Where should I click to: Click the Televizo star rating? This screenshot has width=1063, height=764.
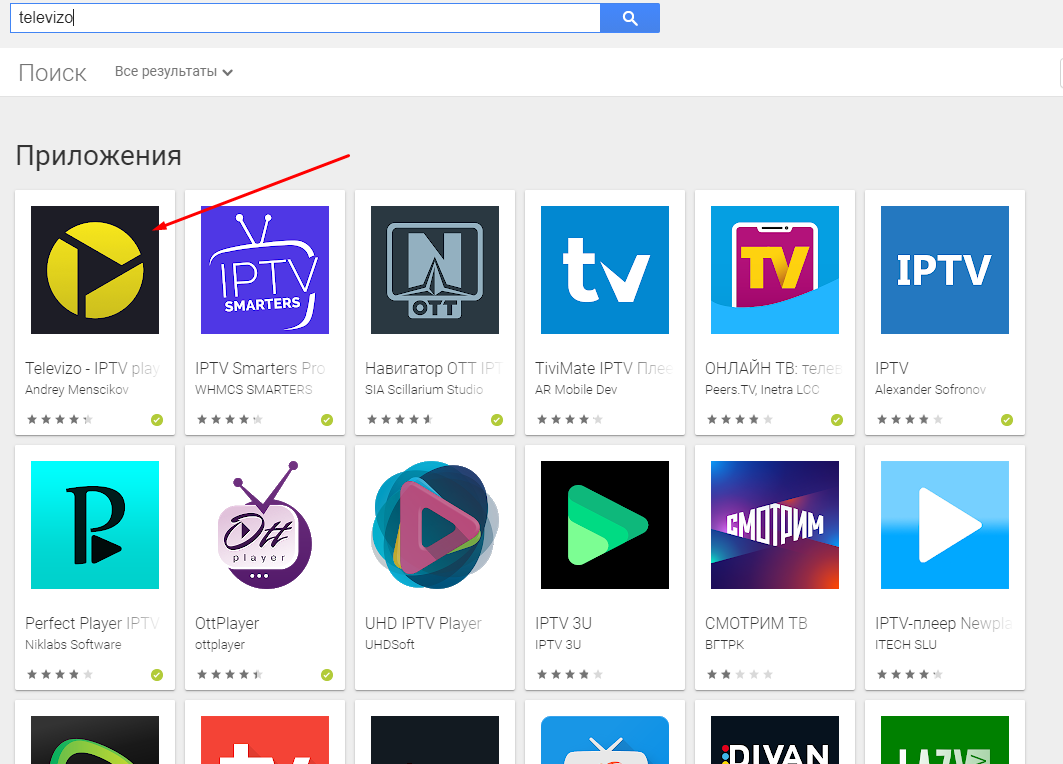point(60,420)
